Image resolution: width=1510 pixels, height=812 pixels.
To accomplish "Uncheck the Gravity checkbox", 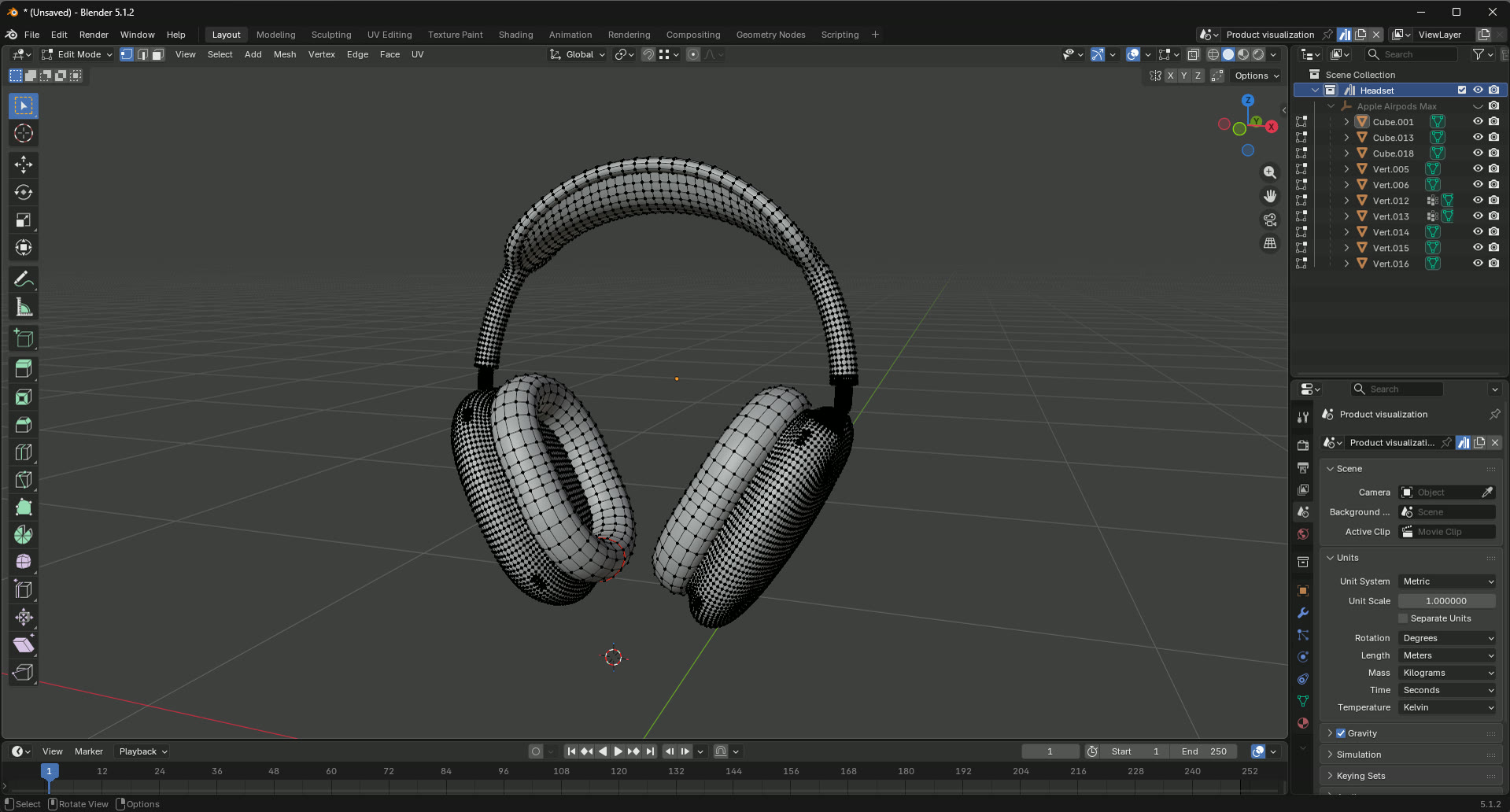I will (x=1341, y=733).
